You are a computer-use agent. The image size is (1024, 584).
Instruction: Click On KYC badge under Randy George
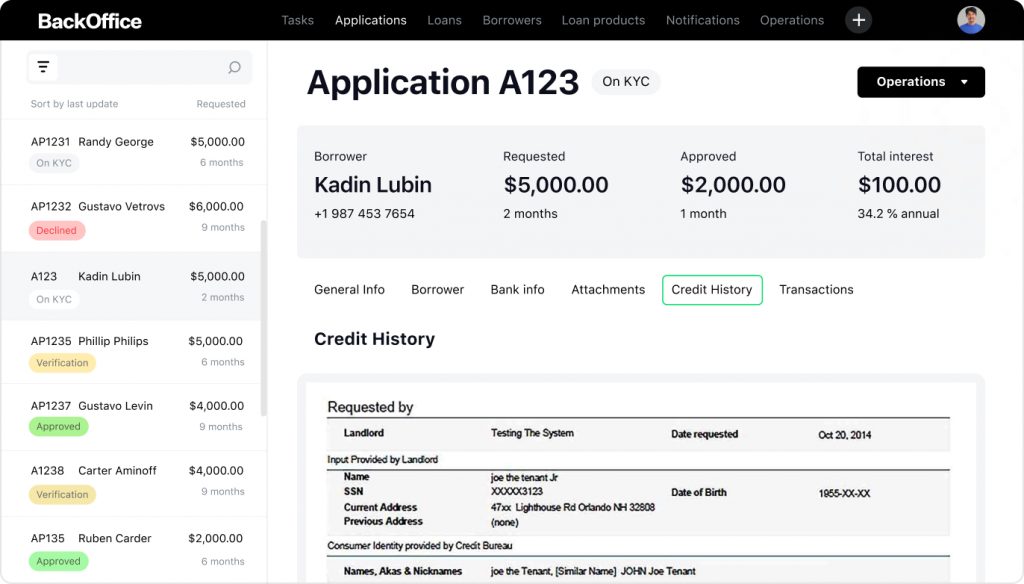(x=54, y=163)
